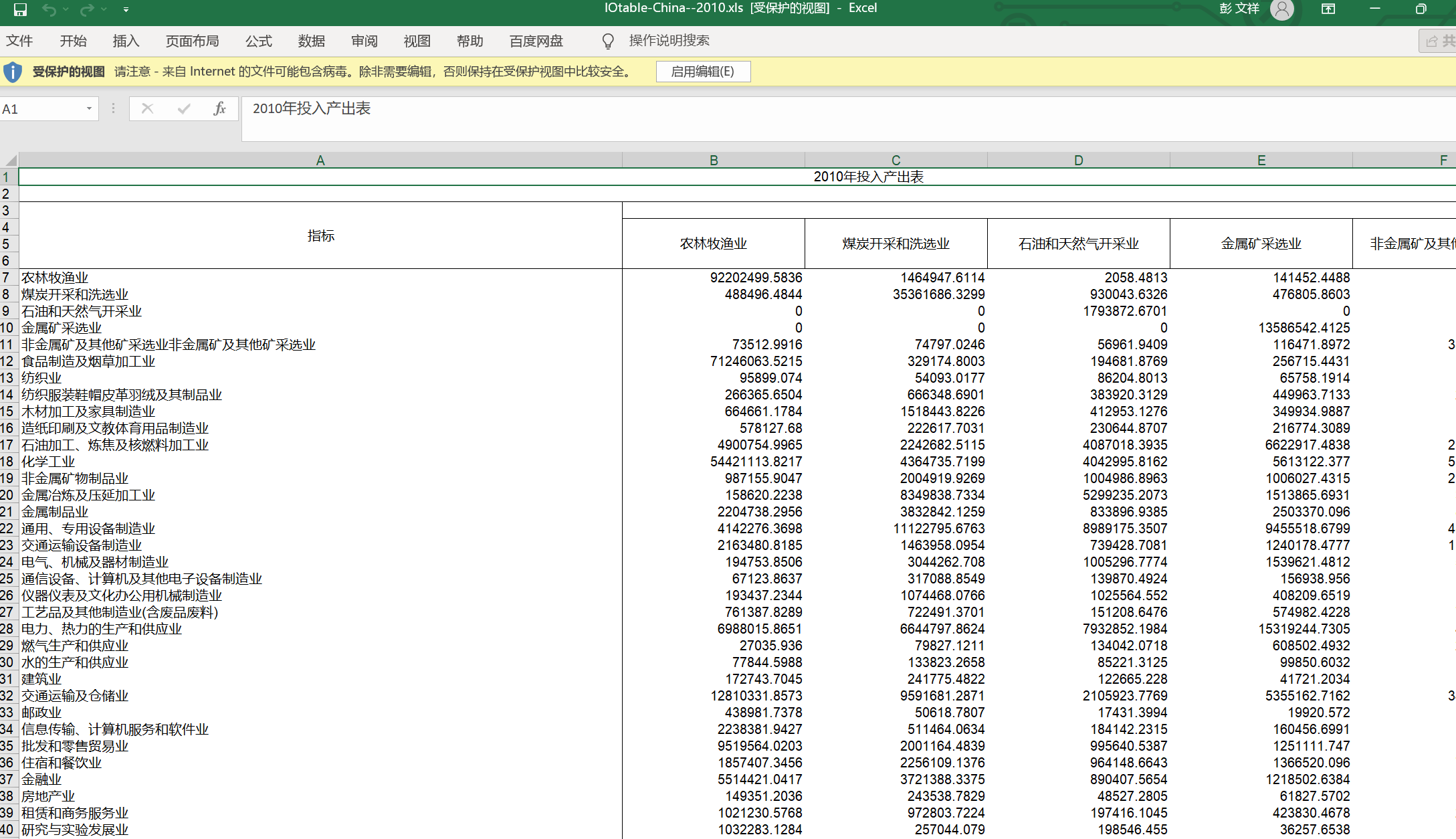Screen dimensions: 1456x839
Task: Open Customize Quick Access Toolbar dropdown
Action: coord(126,9)
